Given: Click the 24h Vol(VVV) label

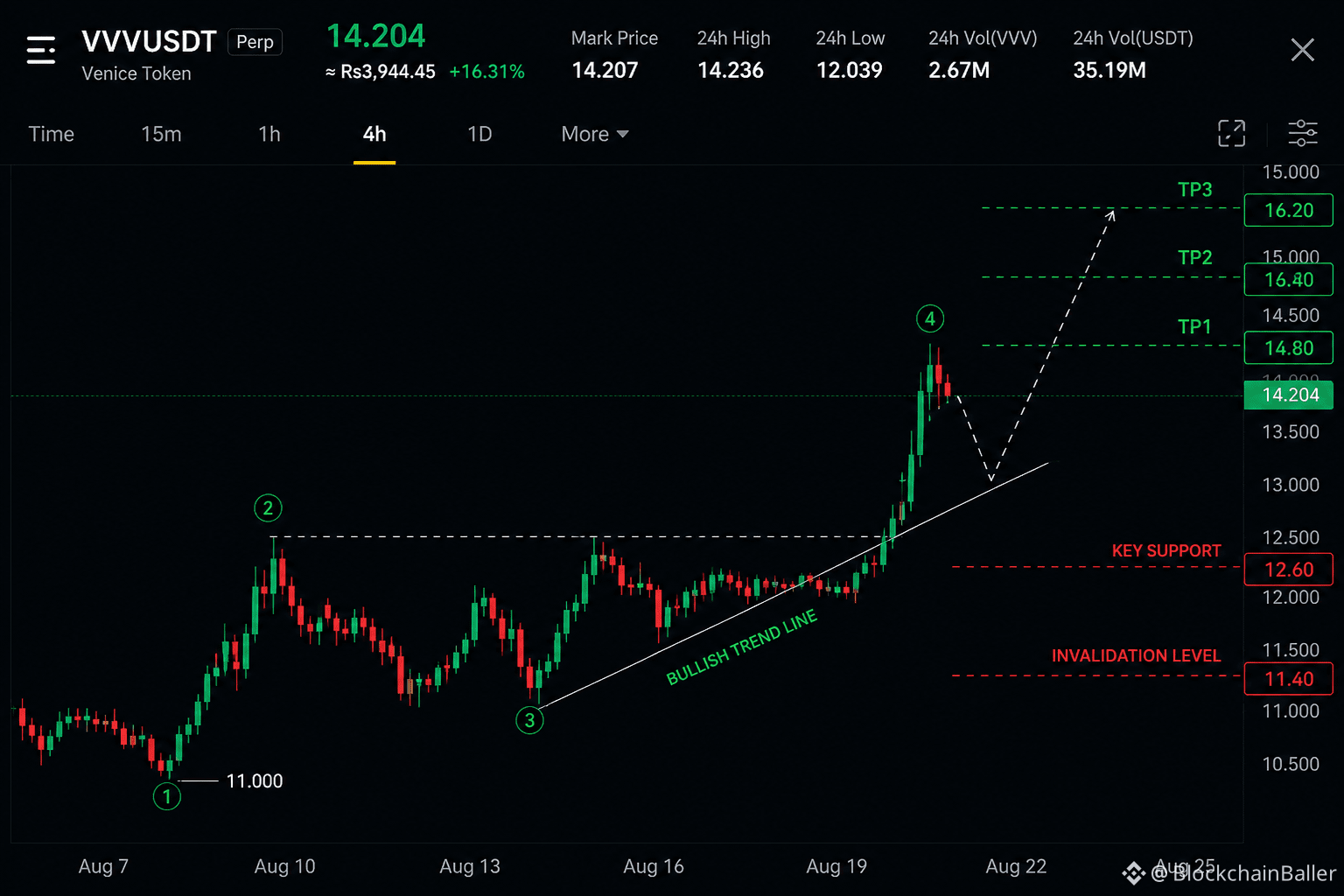Looking at the screenshot, I should 983,38.
